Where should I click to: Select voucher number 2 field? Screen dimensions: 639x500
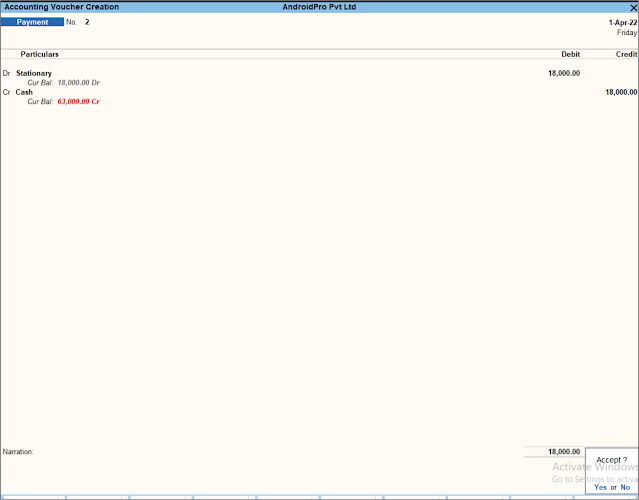[x=87, y=22]
